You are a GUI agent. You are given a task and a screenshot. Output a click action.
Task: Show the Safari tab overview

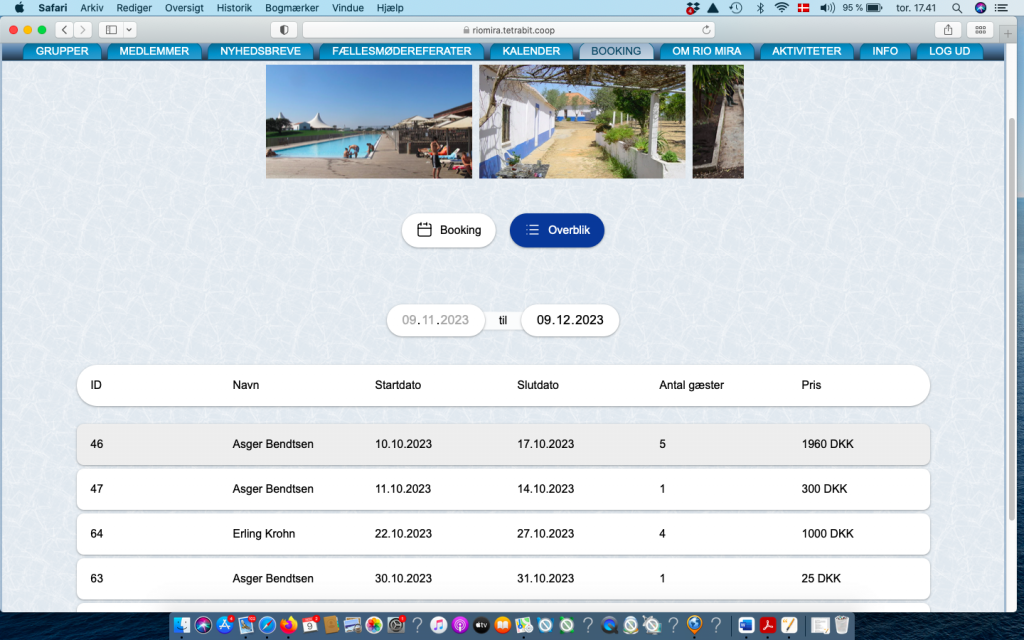pyautogui.click(x=979, y=30)
